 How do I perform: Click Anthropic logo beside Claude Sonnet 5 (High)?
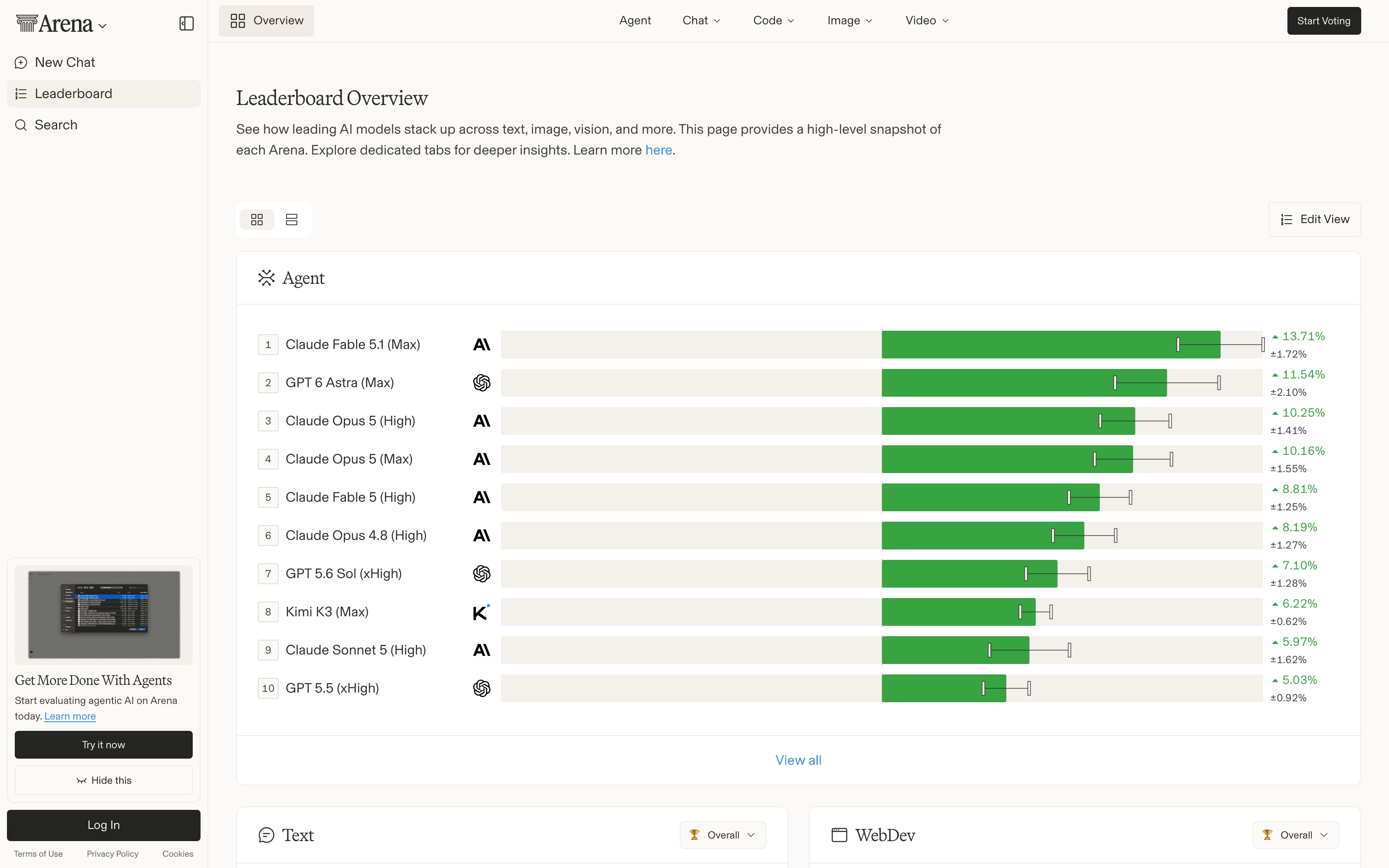point(481,650)
